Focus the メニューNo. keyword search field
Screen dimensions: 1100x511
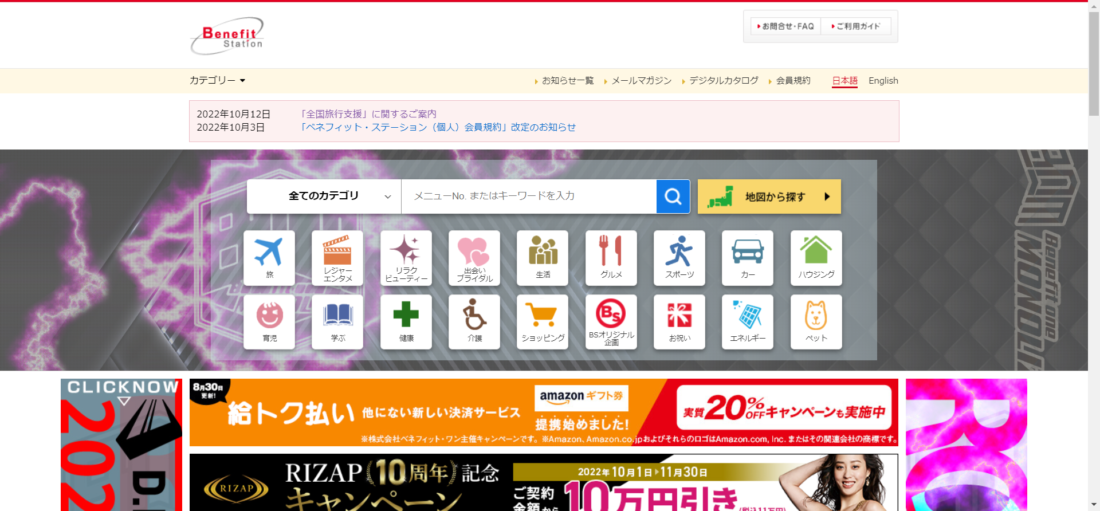529,197
